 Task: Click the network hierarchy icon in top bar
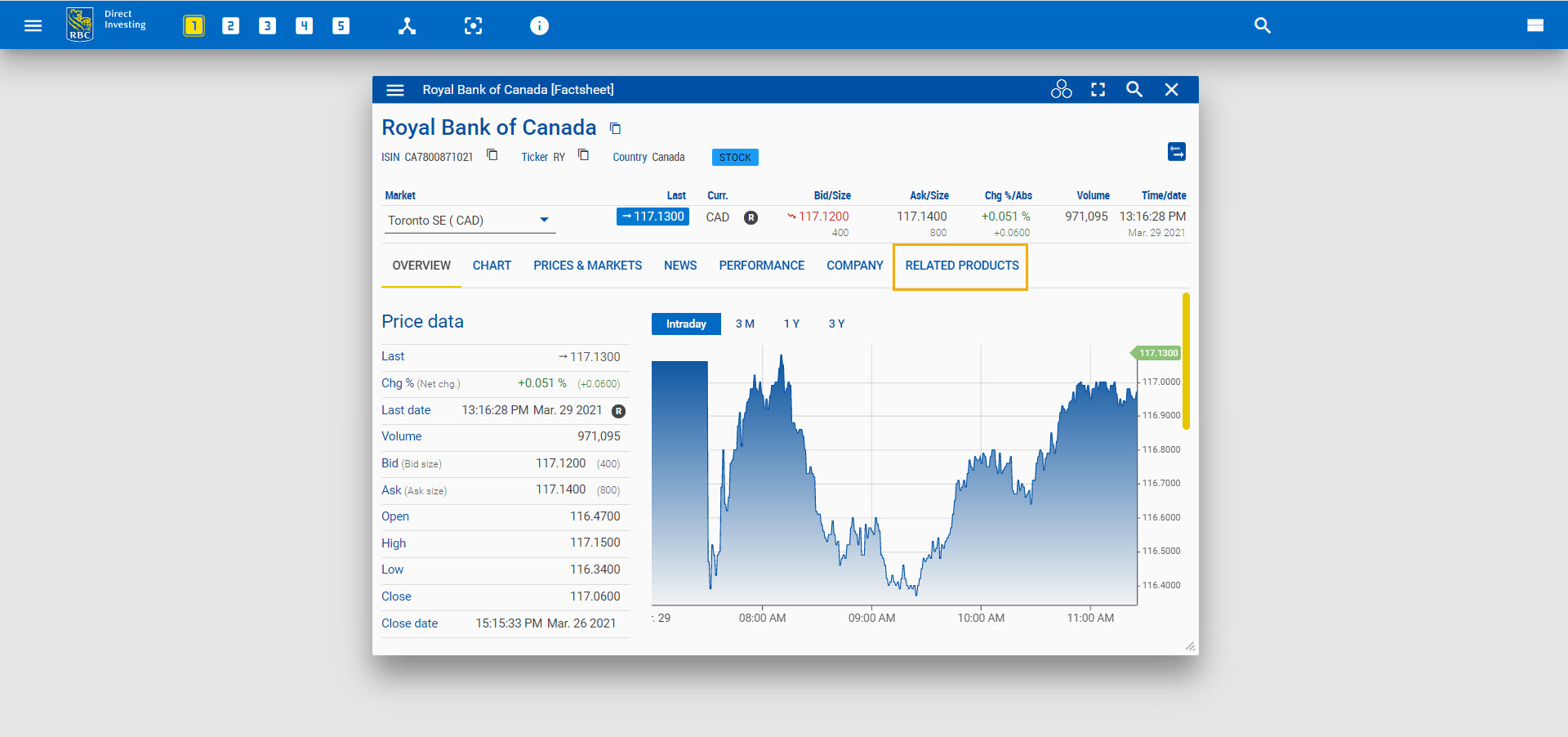tap(407, 26)
